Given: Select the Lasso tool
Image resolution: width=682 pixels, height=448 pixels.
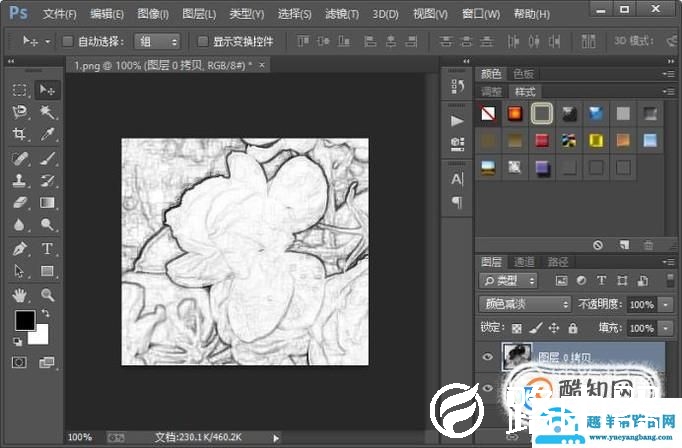Looking at the screenshot, I should pyautogui.click(x=20, y=112).
